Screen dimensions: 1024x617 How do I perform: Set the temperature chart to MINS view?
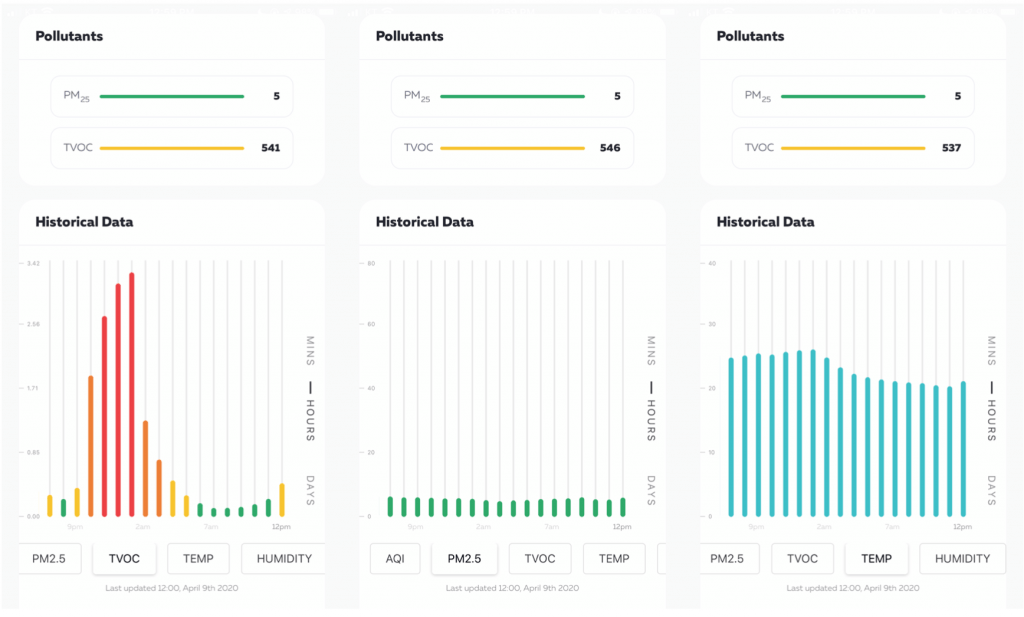point(992,352)
